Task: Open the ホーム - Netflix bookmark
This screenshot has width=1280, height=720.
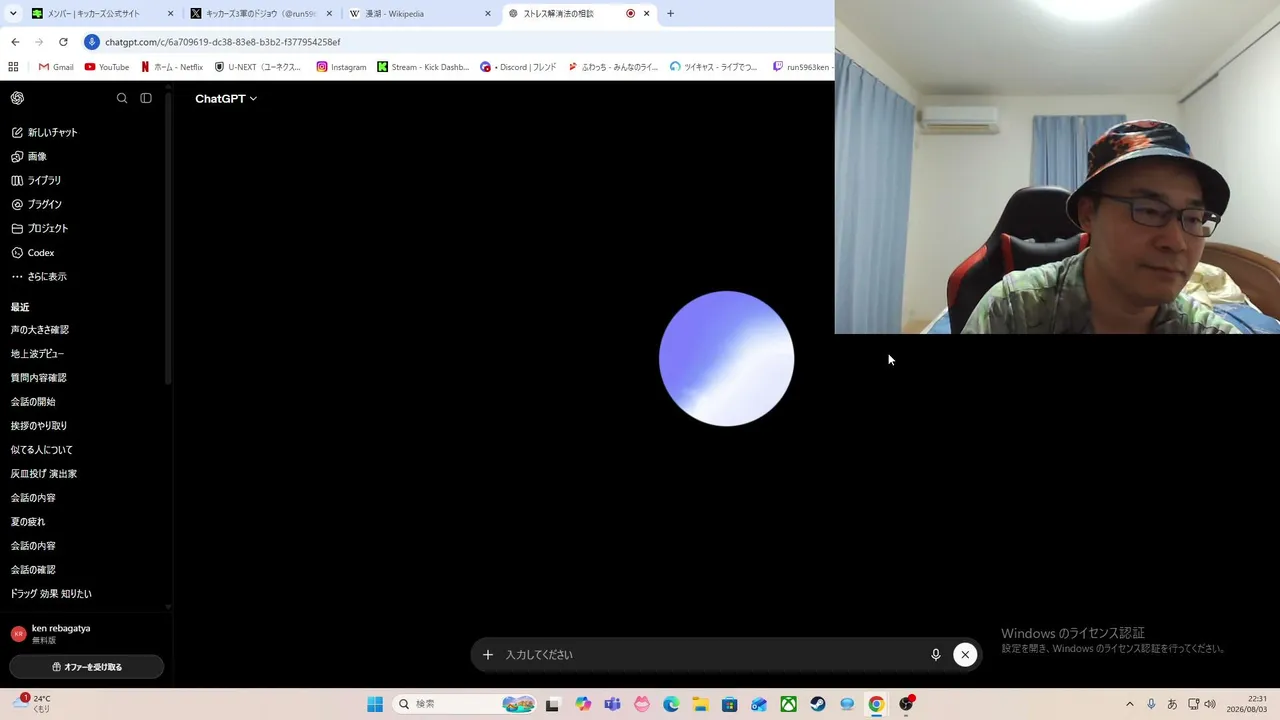Action: pos(172,67)
